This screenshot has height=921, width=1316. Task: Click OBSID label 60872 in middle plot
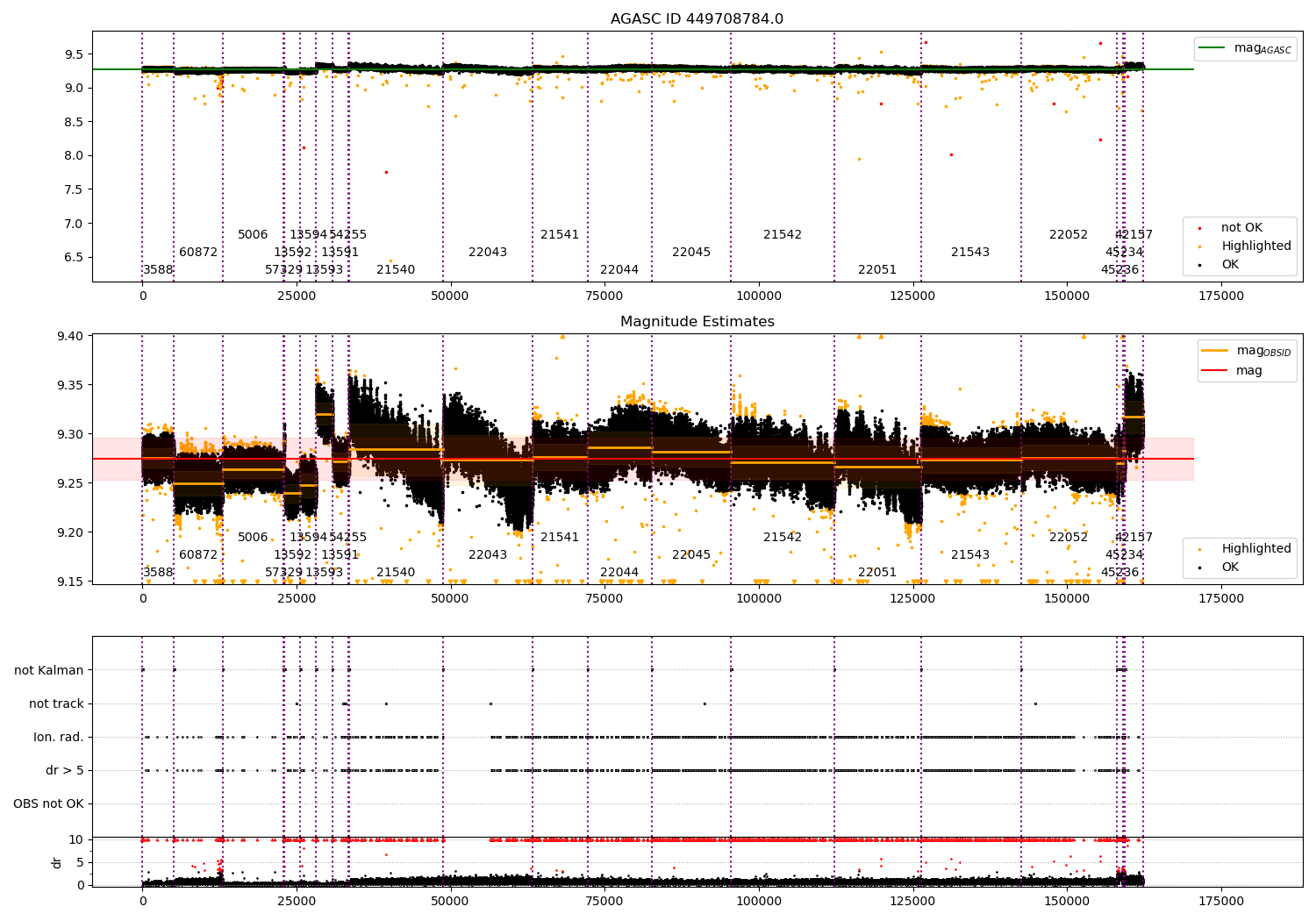198,554
